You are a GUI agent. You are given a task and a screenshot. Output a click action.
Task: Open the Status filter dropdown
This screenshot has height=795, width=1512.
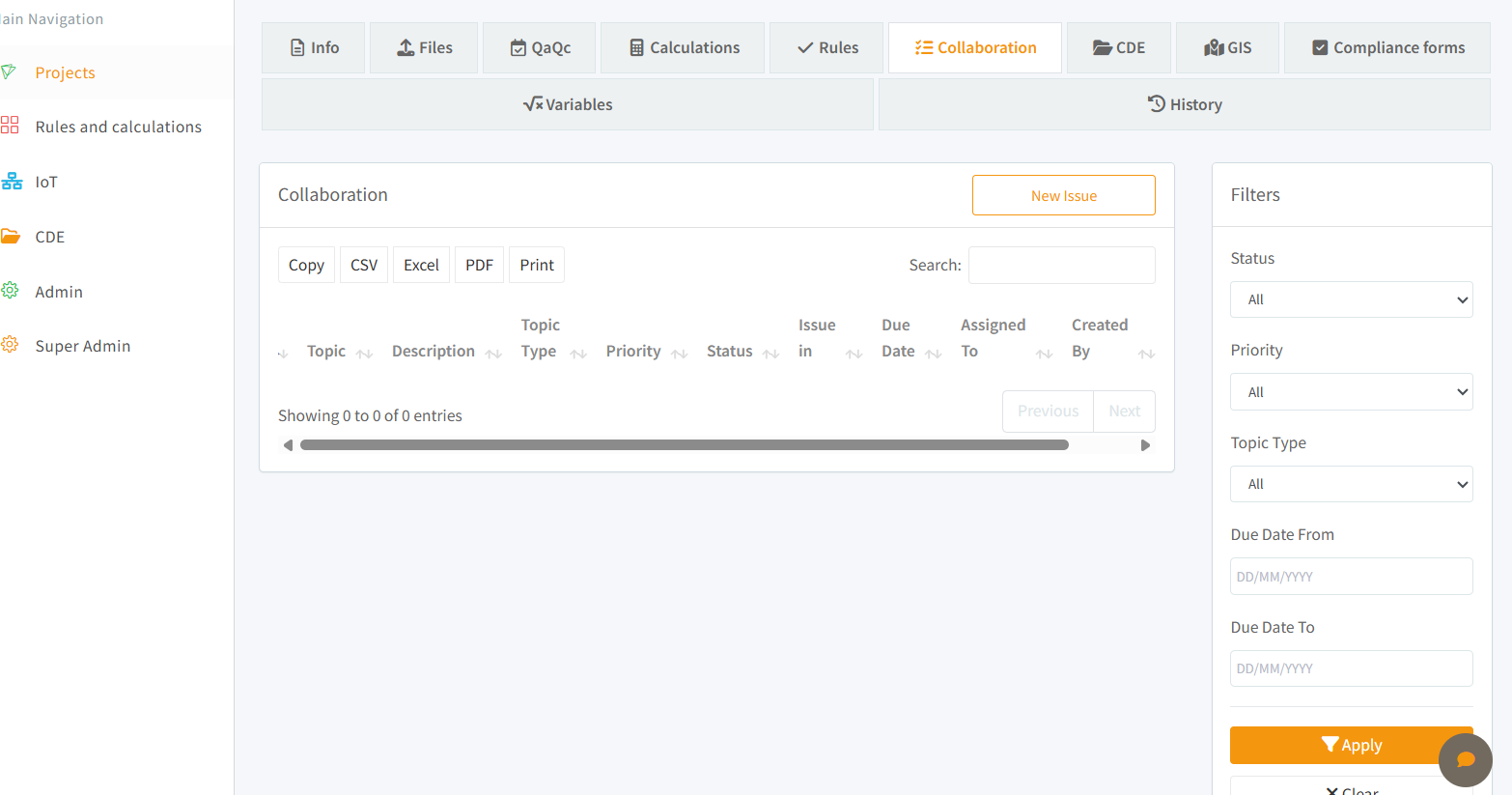click(x=1351, y=299)
